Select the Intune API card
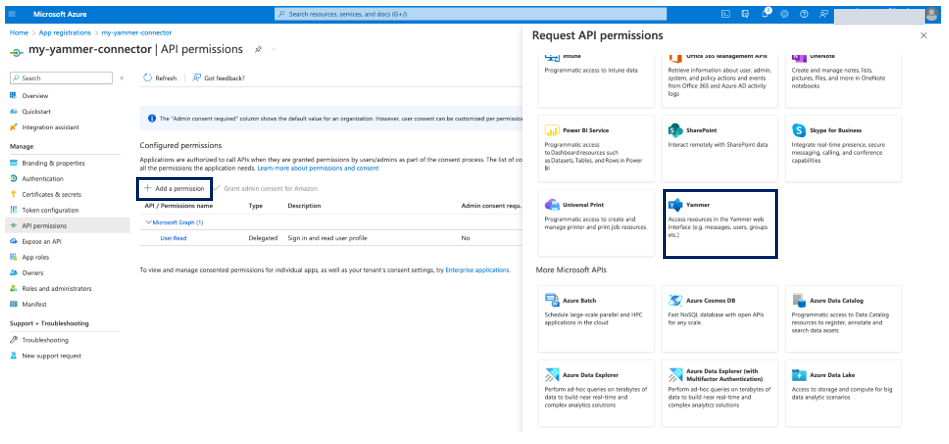949x444 pixels. 596,81
